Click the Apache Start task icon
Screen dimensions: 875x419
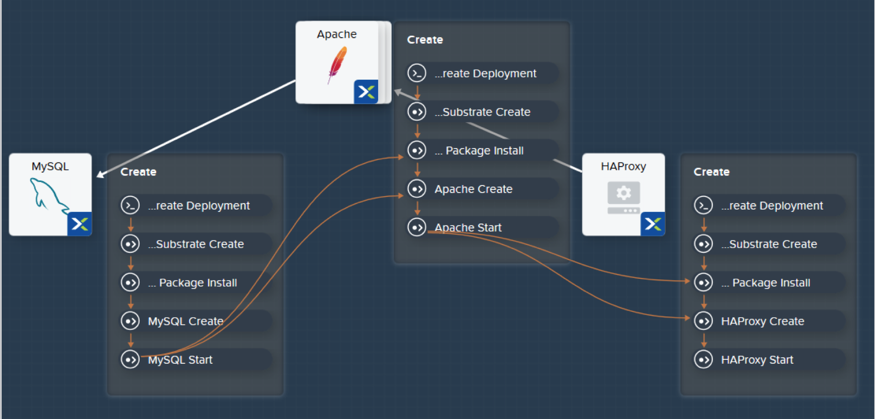click(x=416, y=227)
